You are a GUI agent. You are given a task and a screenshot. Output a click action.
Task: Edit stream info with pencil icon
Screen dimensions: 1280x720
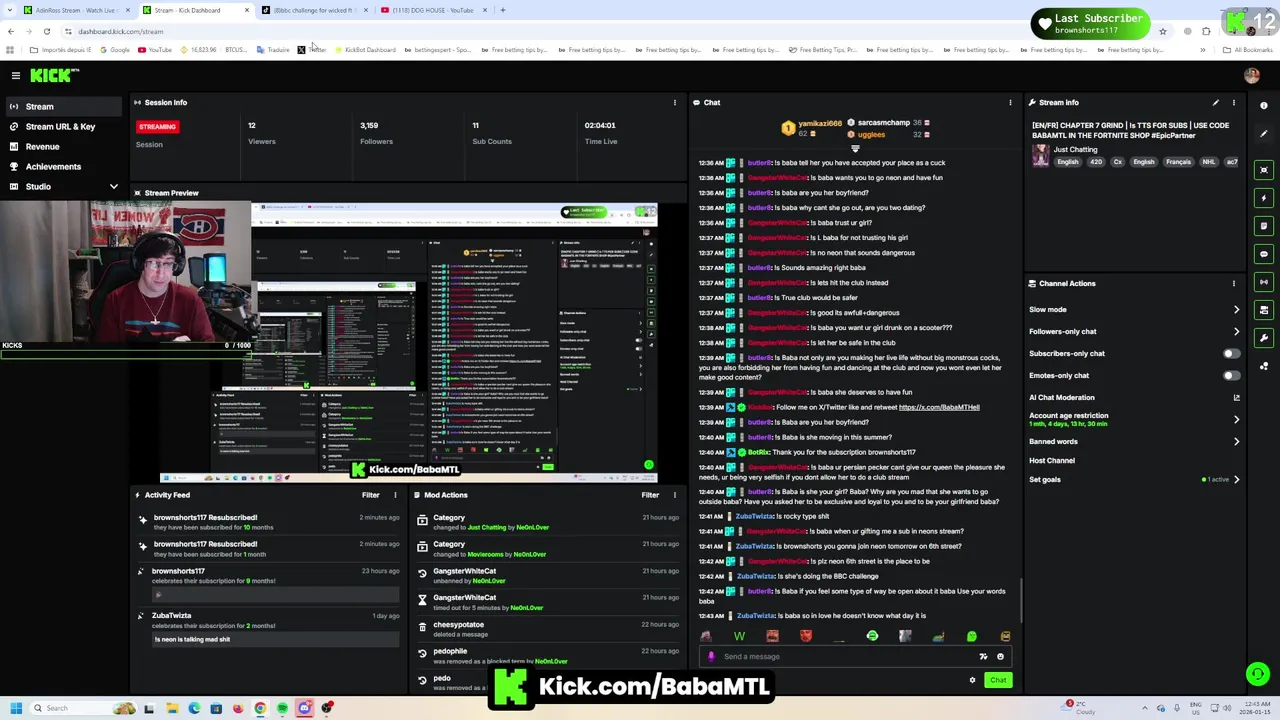point(1216,102)
